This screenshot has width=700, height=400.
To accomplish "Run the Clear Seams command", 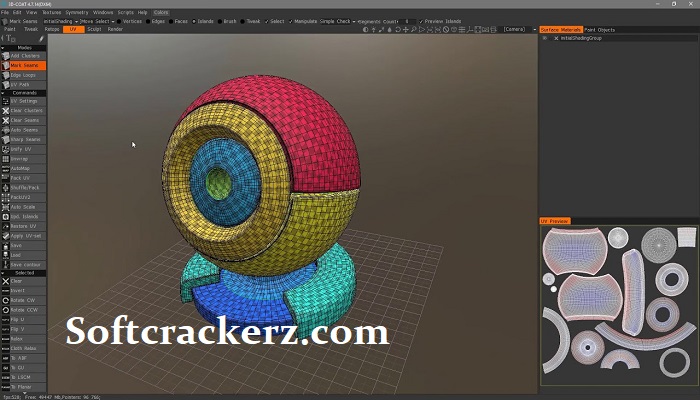I will [23, 120].
